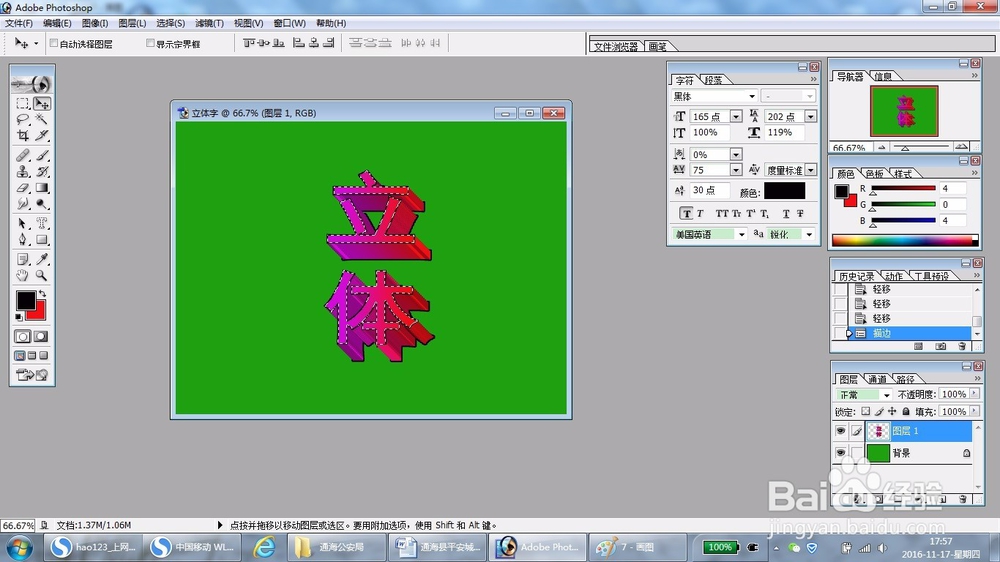Switch to the 色板 tab
1000x562 pixels.
click(x=874, y=174)
